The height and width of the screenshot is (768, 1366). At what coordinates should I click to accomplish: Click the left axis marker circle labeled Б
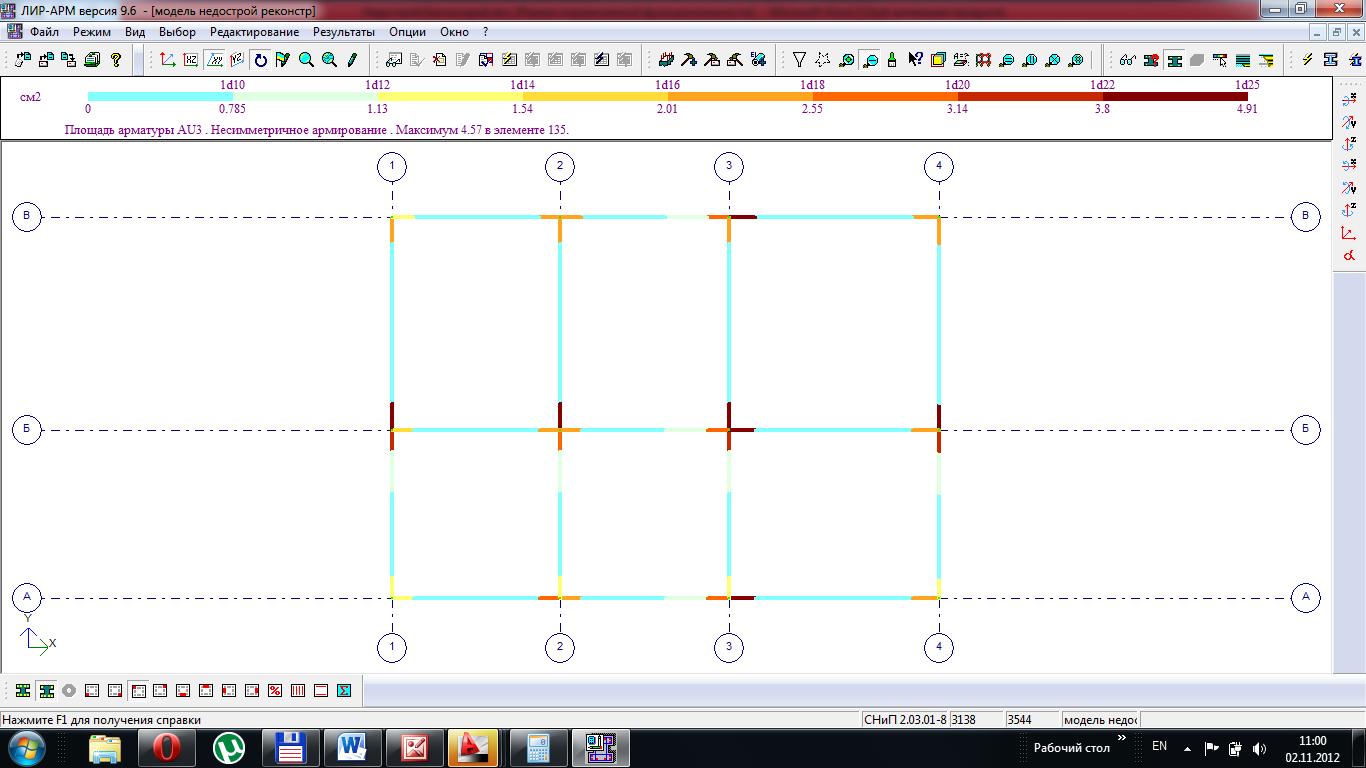27,430
